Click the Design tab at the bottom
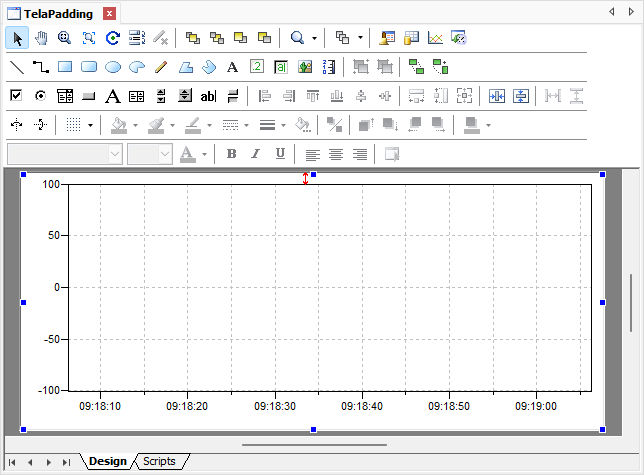 tap(108, 461)
